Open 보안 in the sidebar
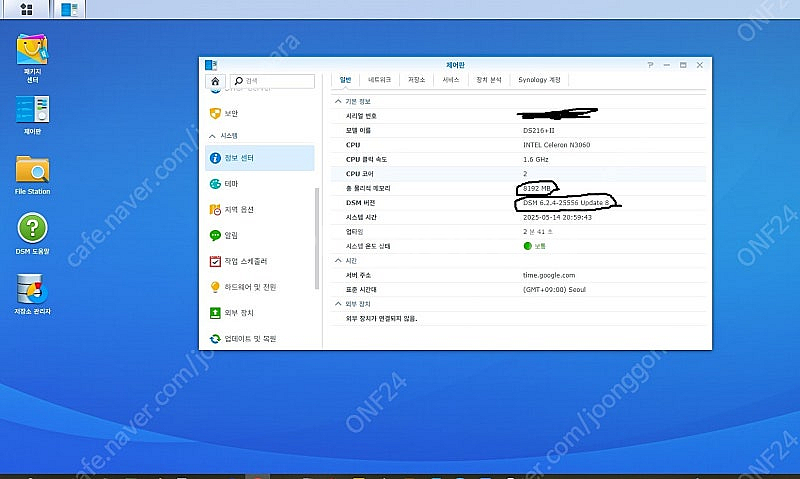This screenshot has height=479, width=800. pyautogui.click(x=260, y=113)
